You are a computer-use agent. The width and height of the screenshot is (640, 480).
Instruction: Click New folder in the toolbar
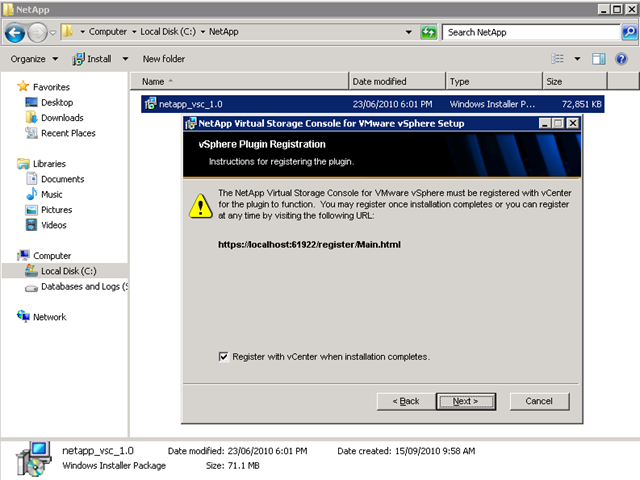point(163,59)
